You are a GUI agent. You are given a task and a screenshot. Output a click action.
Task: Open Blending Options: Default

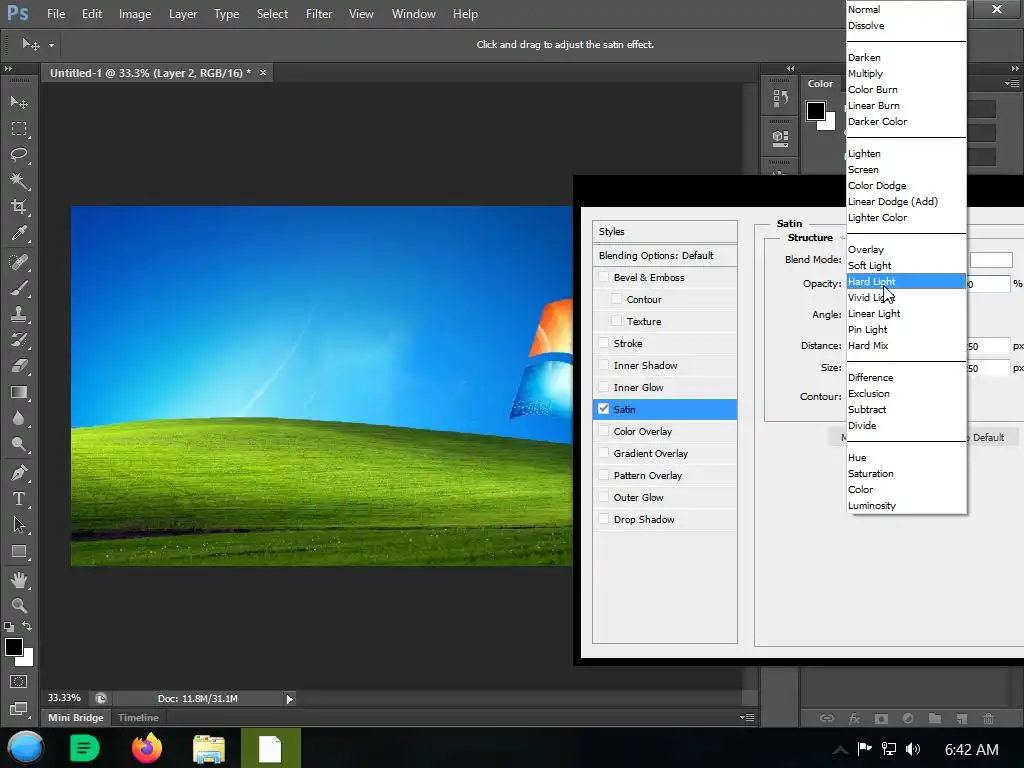click(x=665, y=255)
